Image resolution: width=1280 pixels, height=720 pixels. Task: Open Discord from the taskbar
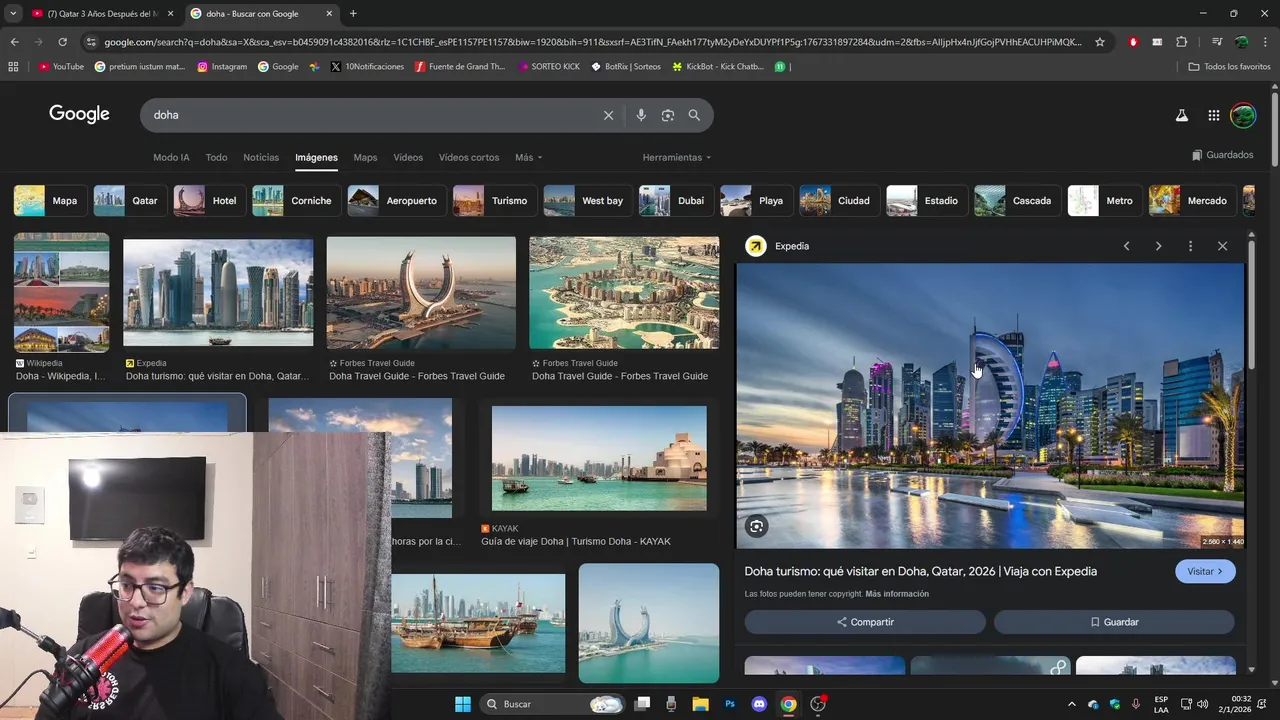(759, 704)
